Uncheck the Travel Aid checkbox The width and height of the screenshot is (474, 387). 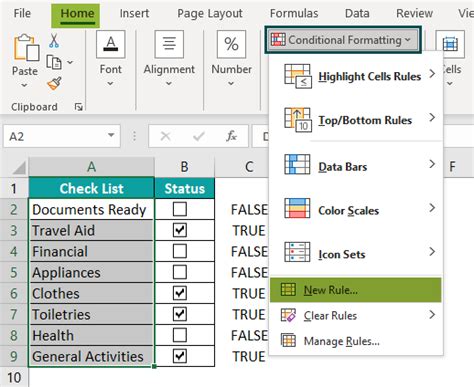[x=180, y=230]
